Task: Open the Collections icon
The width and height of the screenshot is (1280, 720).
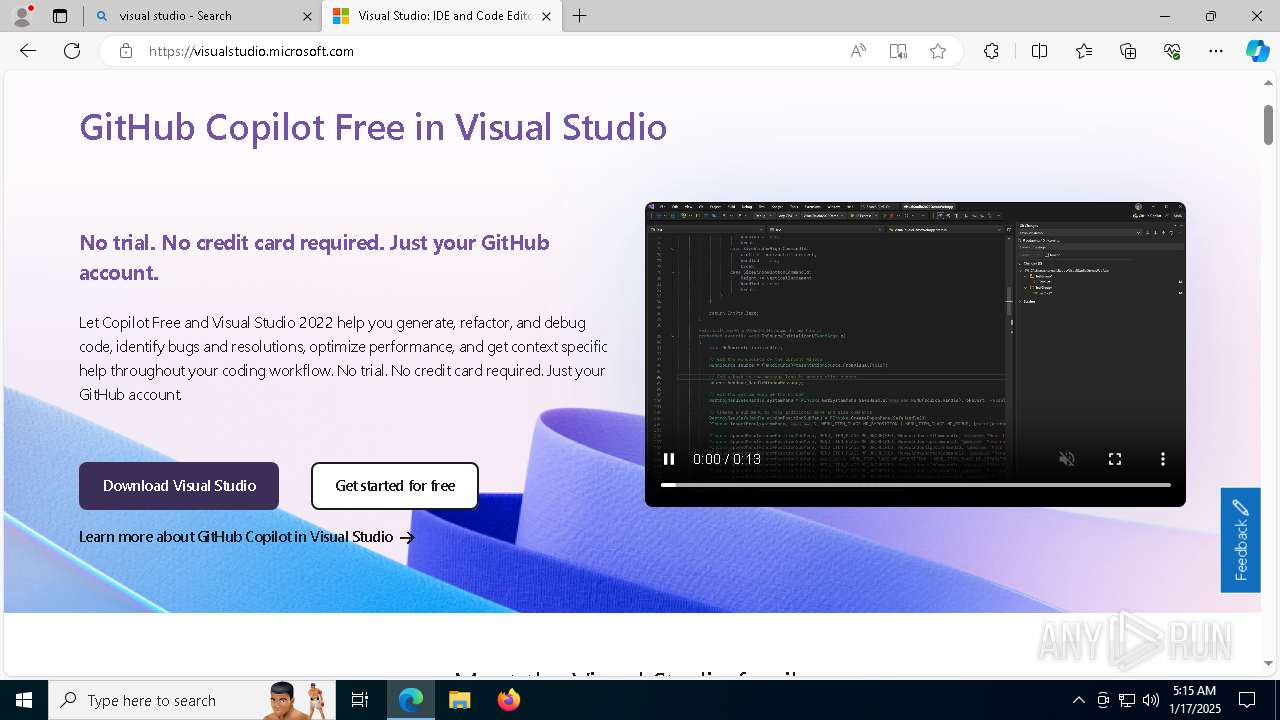Action: click(x=1128, y=51)
